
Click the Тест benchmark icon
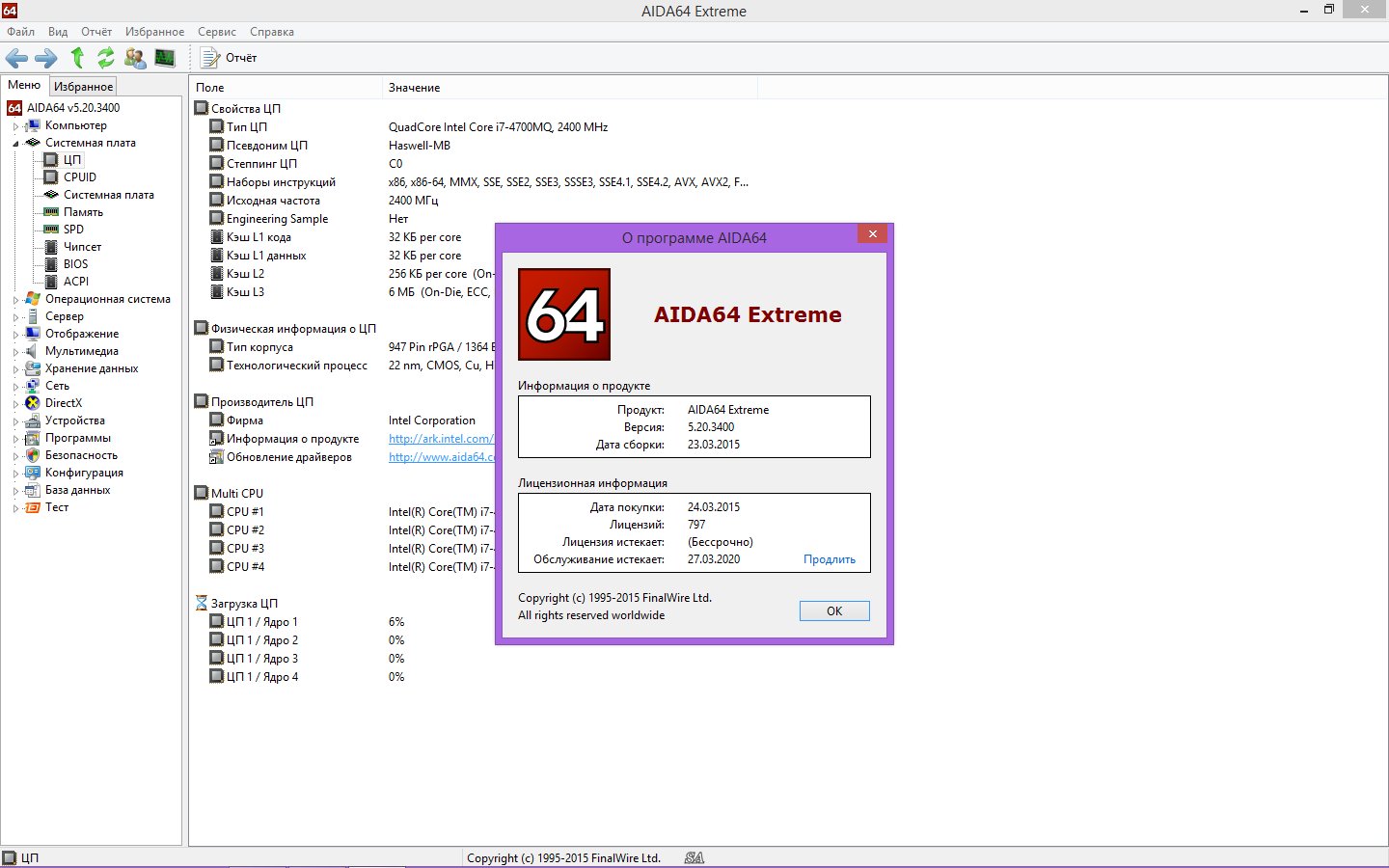[x=33, y=507]
